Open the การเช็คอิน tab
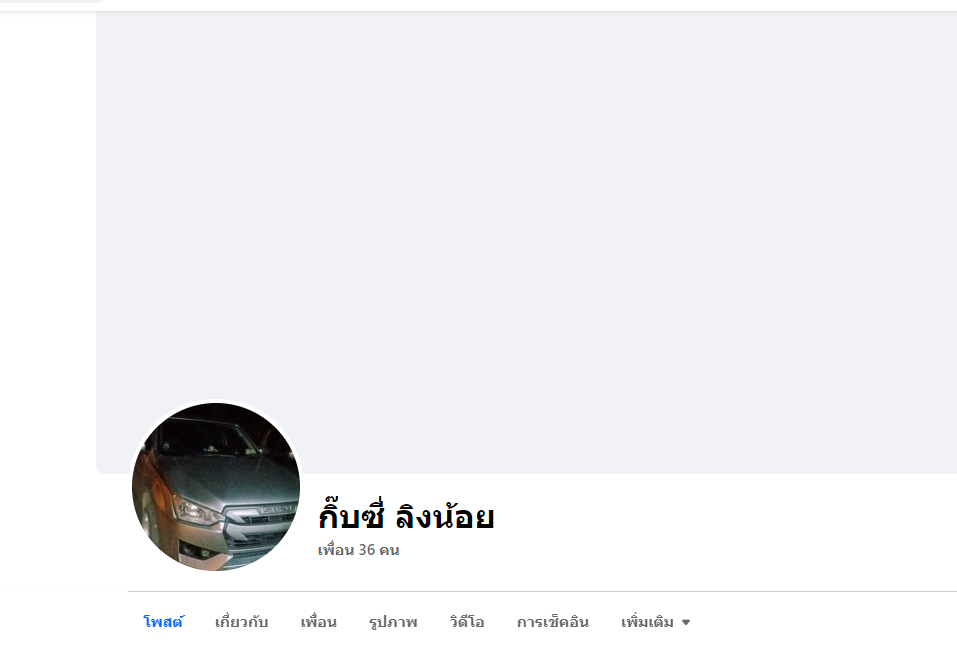Screen dimensions: 957x647 (552, 622)
